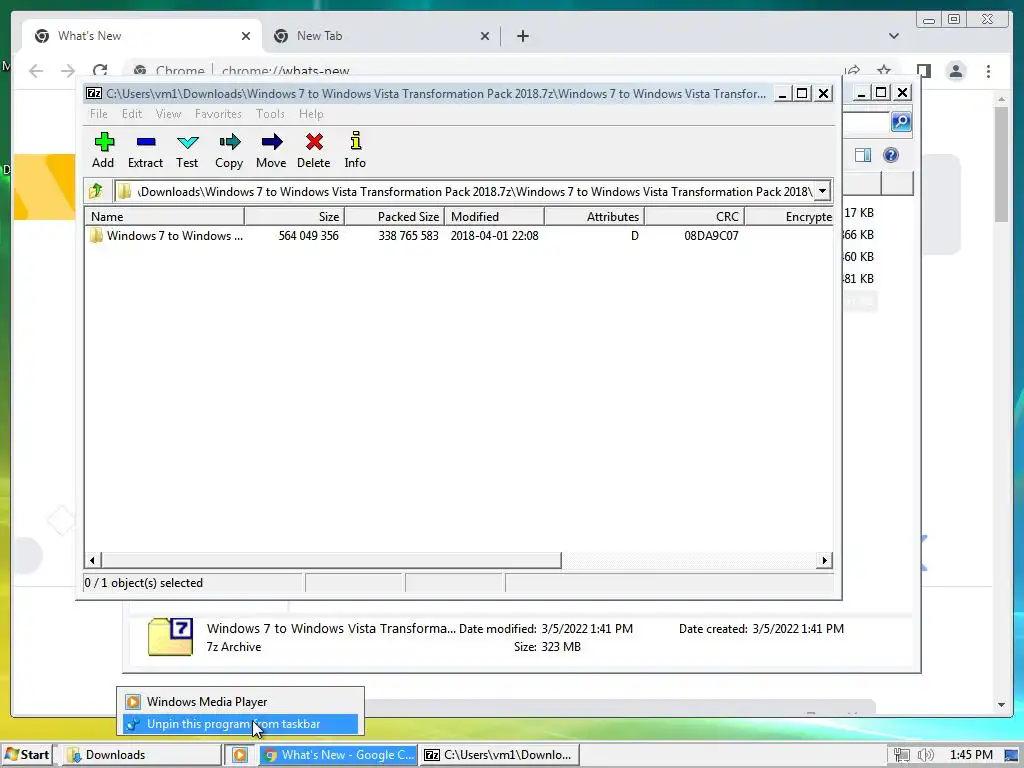Sort by the Packed Size column

pyautogui.click(x=394, y=216)
